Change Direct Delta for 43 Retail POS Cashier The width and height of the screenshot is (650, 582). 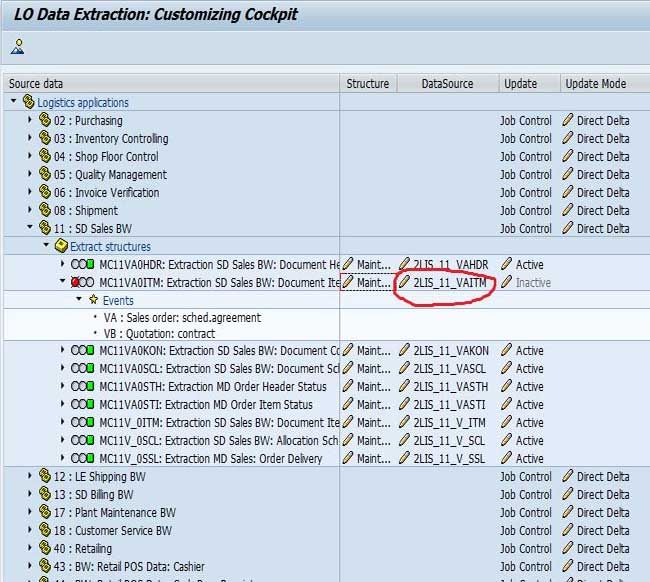[603, 567]
